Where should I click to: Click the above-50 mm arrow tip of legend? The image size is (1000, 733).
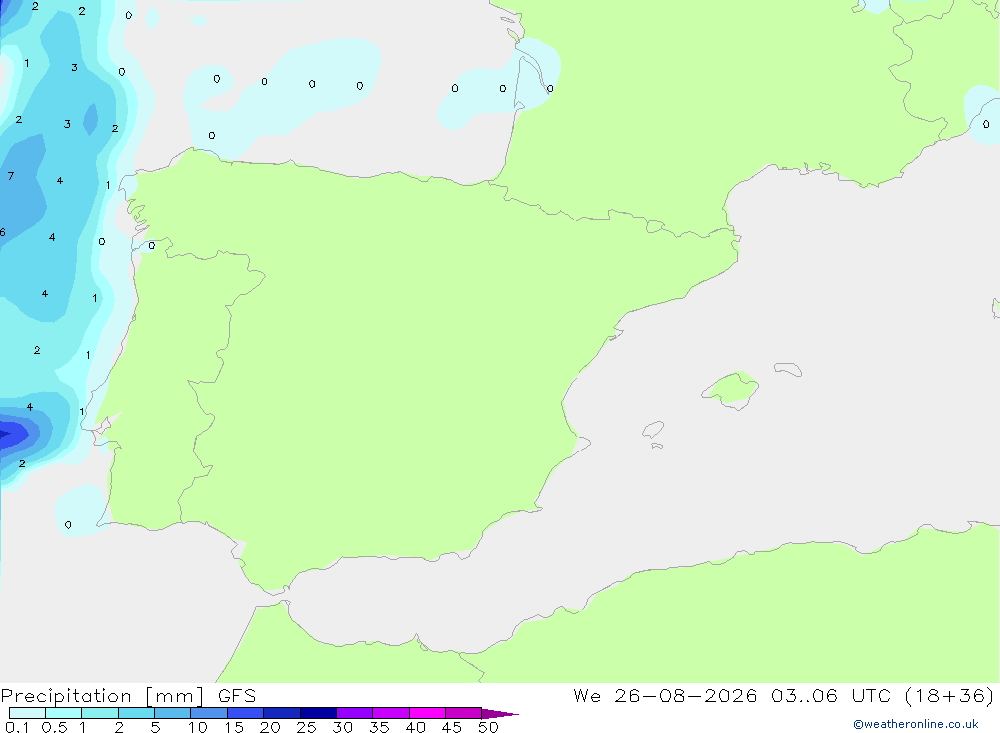(x=500, y=713)
